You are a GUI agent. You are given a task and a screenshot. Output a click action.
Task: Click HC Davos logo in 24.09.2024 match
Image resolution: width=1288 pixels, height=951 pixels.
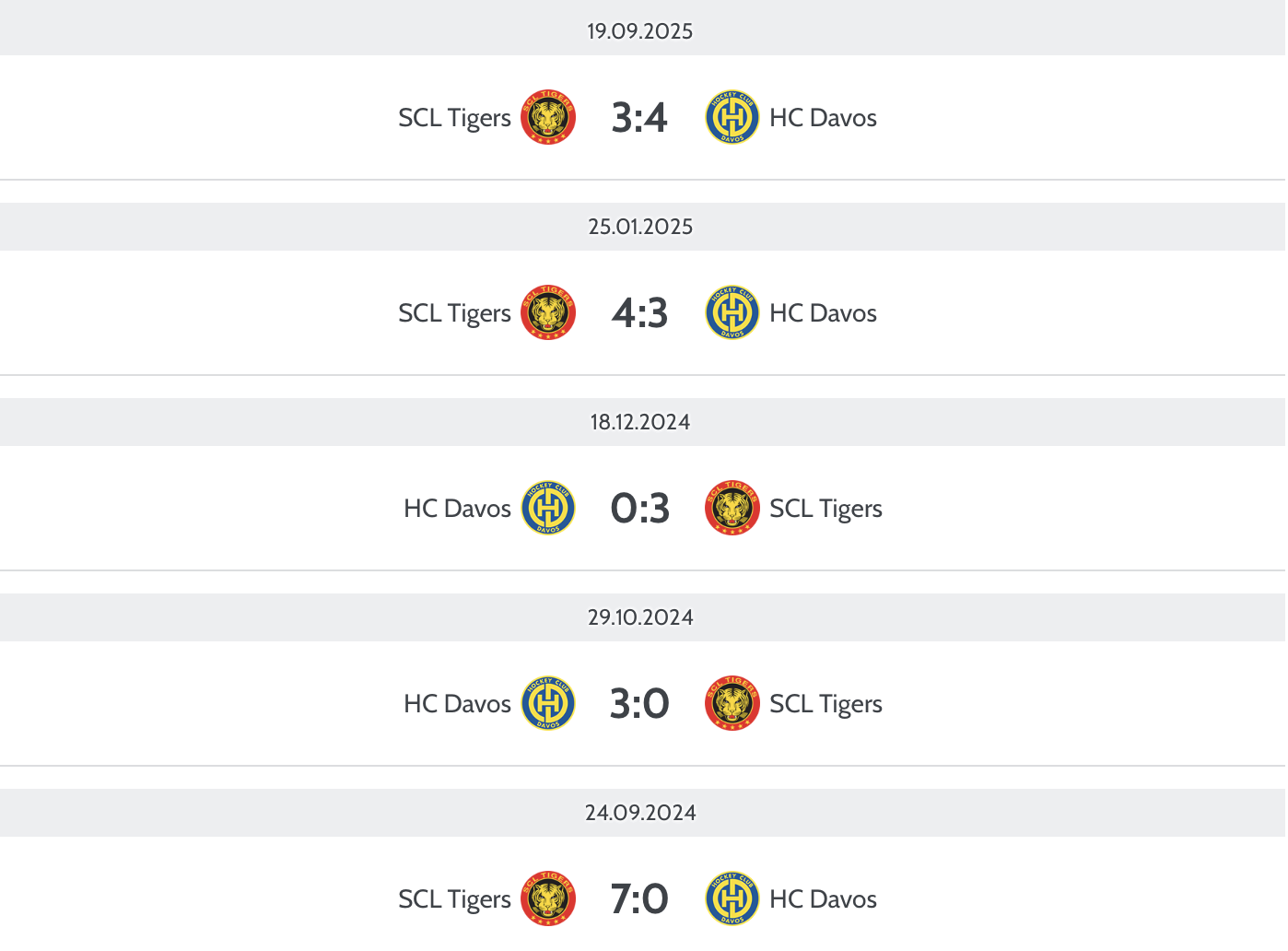point(732,898)
